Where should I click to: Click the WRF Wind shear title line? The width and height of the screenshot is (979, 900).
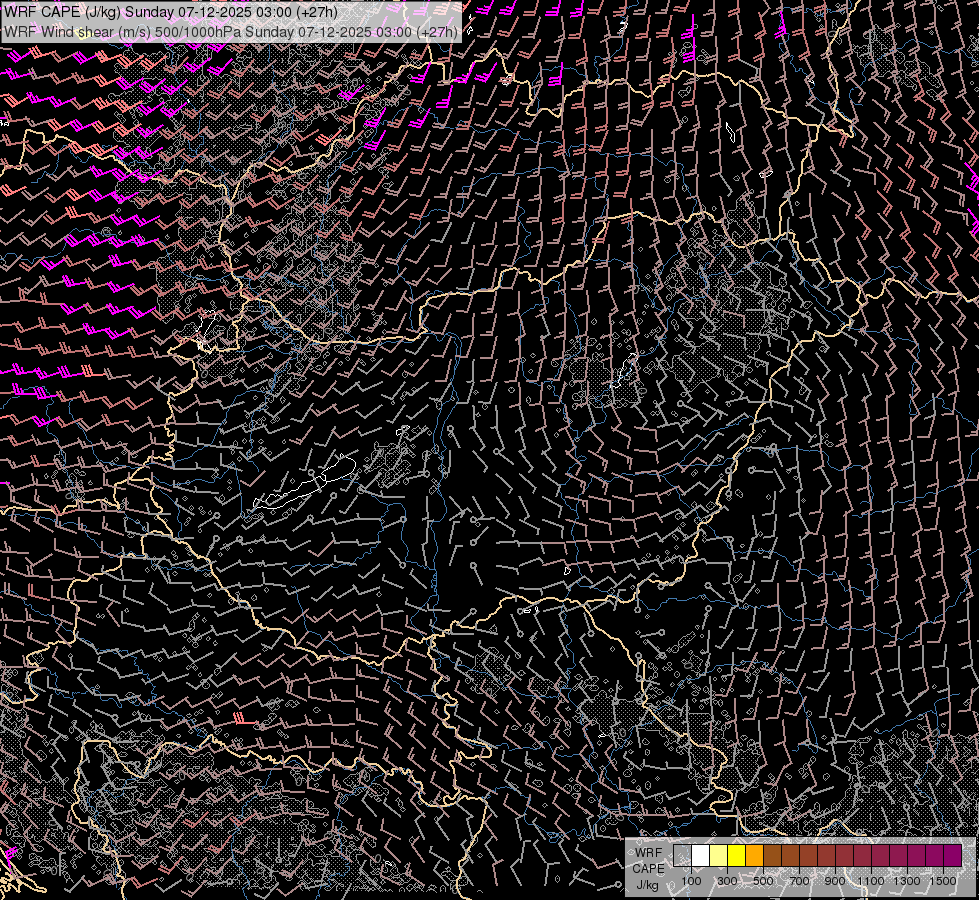click(230, 31)
